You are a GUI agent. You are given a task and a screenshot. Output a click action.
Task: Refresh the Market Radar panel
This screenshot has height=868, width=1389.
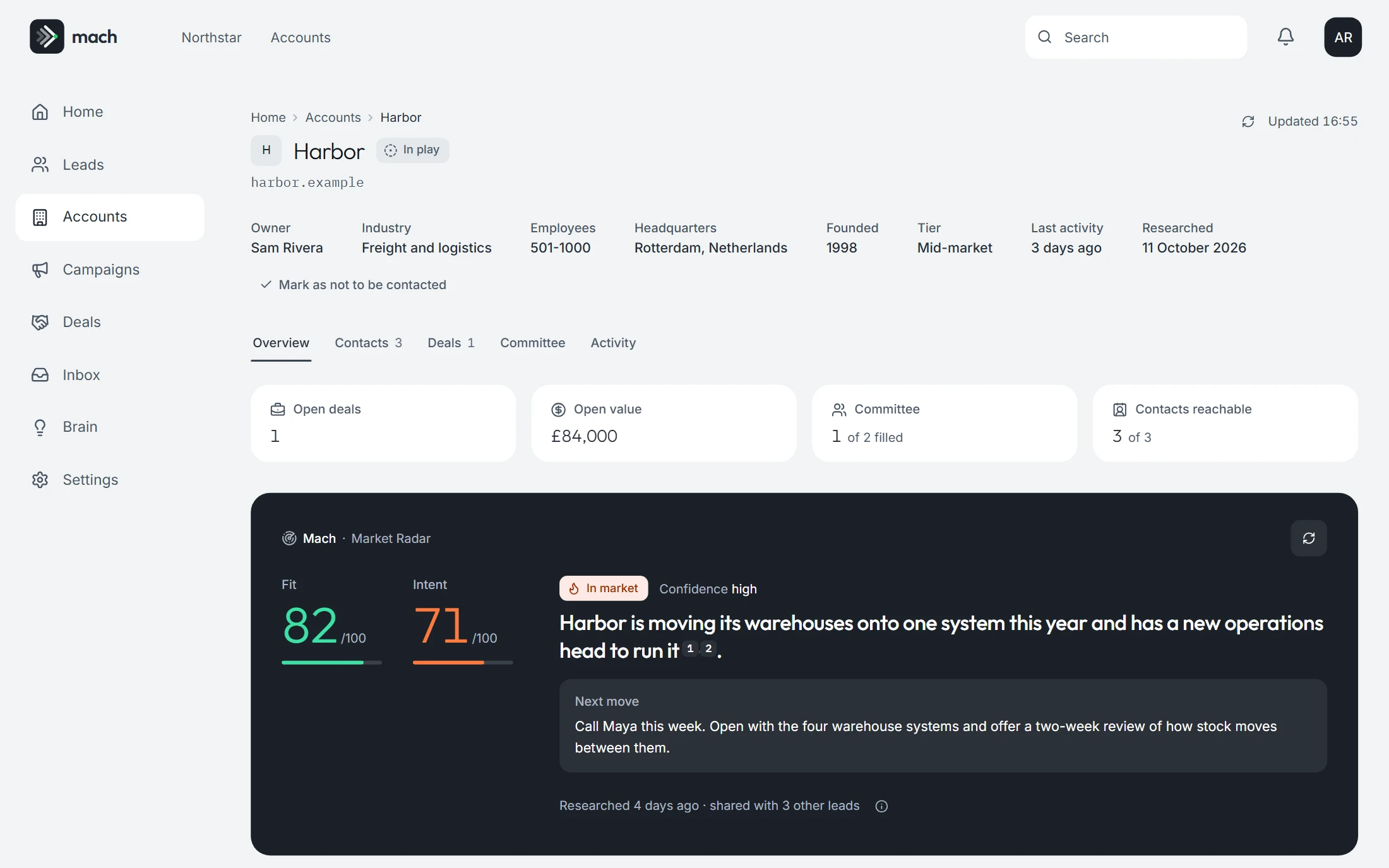1309,538
